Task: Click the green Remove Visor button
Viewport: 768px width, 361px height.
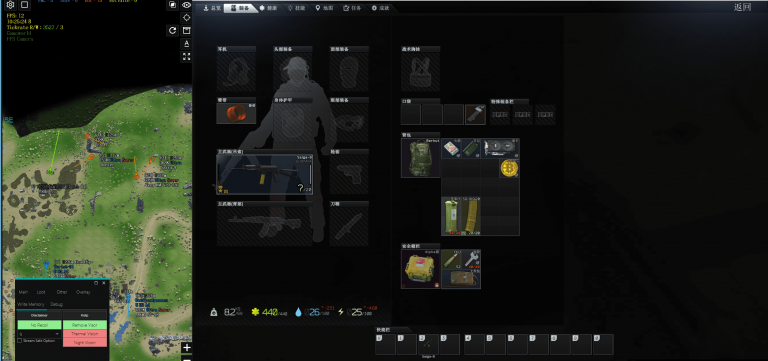Action: [x=85, y=325]
